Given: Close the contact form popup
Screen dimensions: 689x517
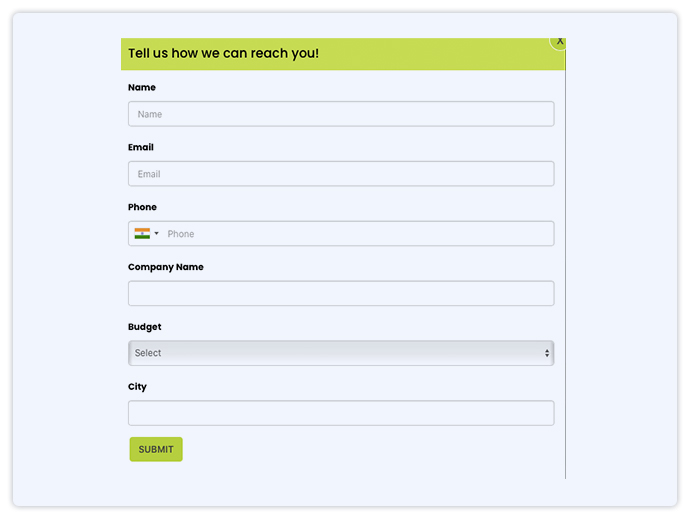Looking at the screenshot, I should pos(559,41).
